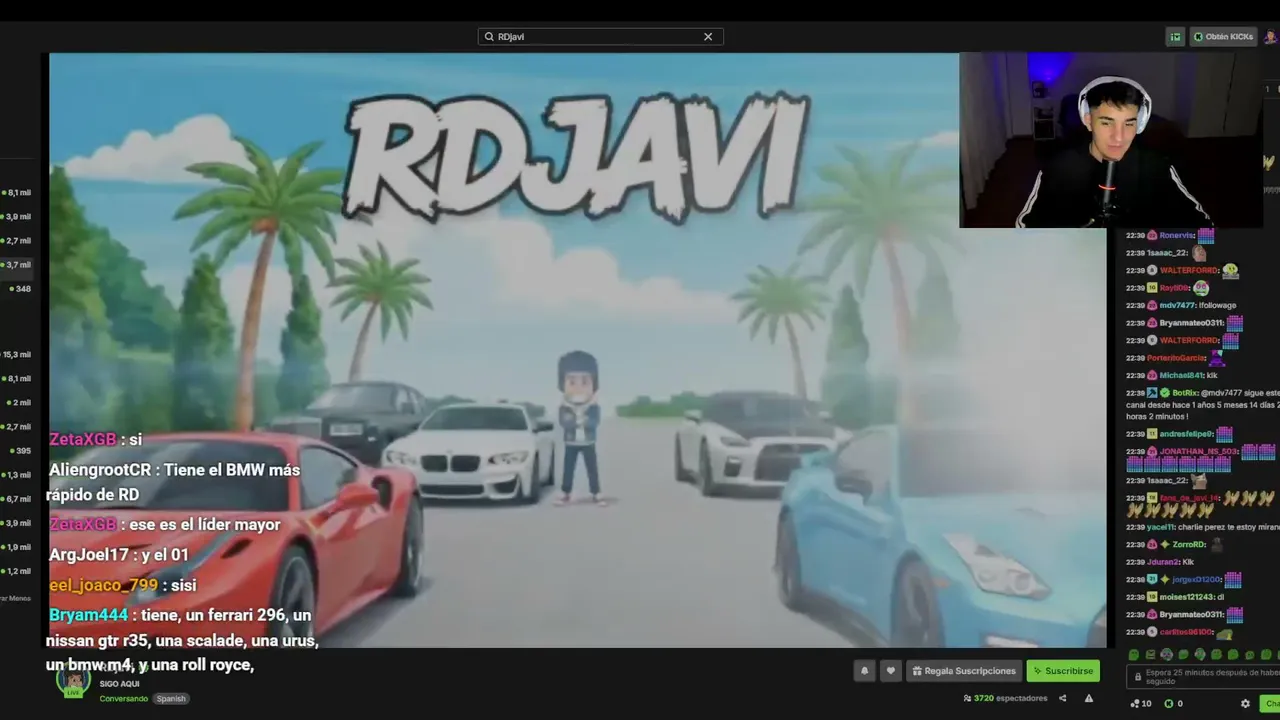Open BotRix username in chat
1280x720 pixels.
[x=1184, y=393]
